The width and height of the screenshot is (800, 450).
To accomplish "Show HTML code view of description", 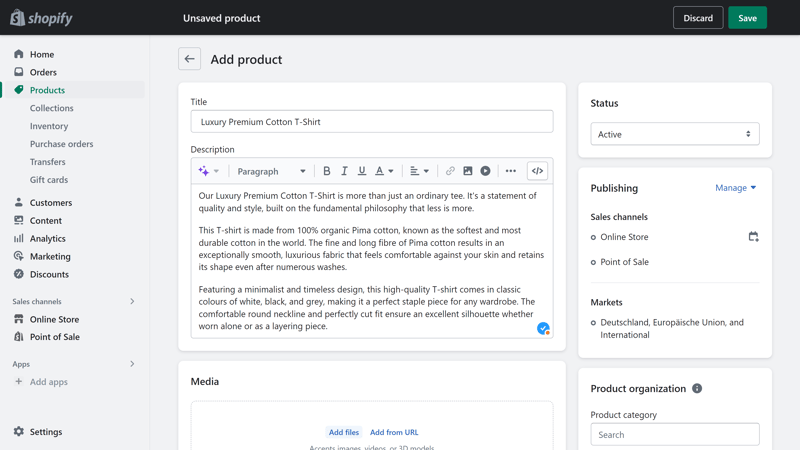I will click(x=537, y=171).
